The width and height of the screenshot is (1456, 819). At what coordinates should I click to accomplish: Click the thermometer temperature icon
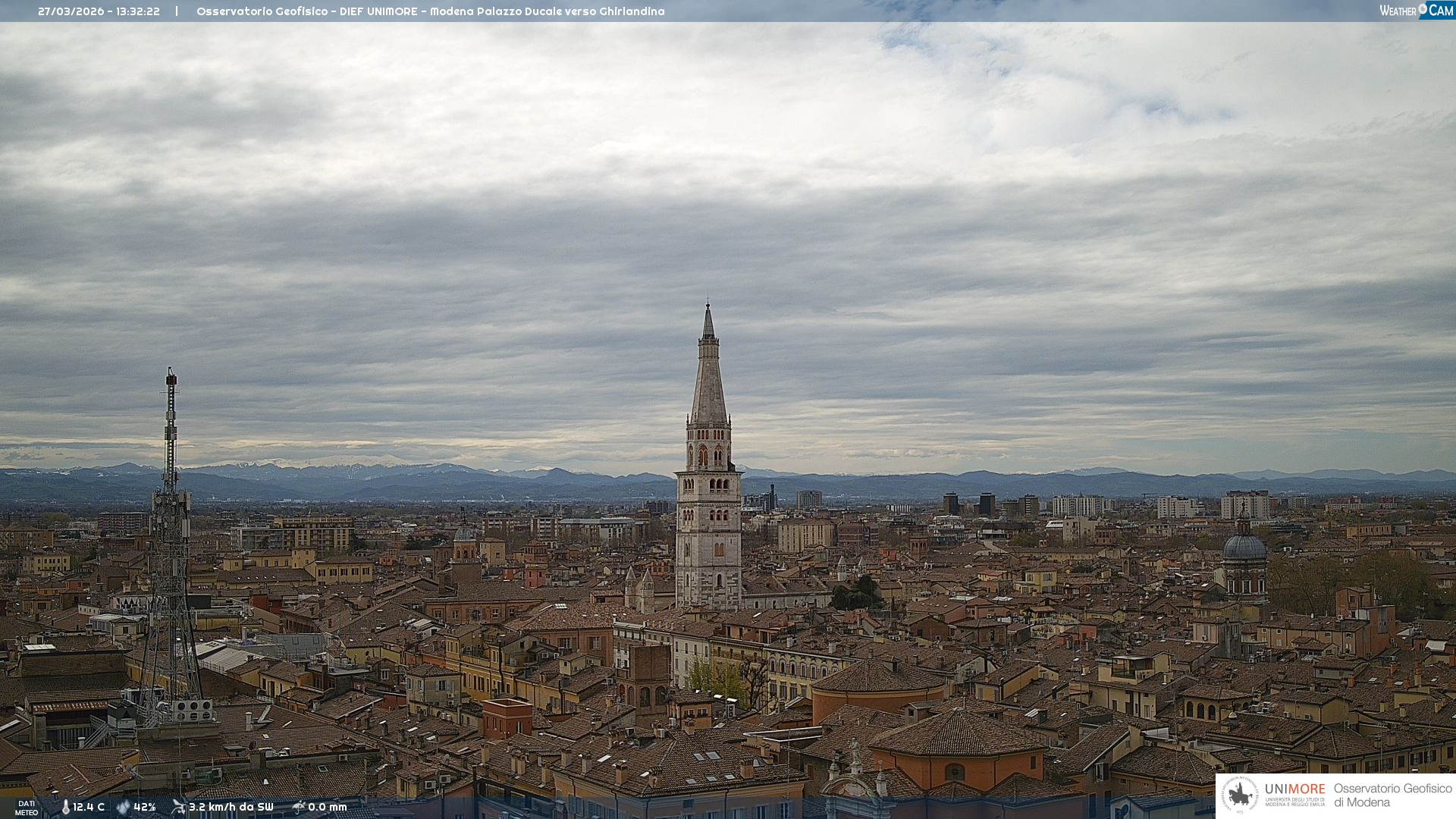tap(65, 807)
